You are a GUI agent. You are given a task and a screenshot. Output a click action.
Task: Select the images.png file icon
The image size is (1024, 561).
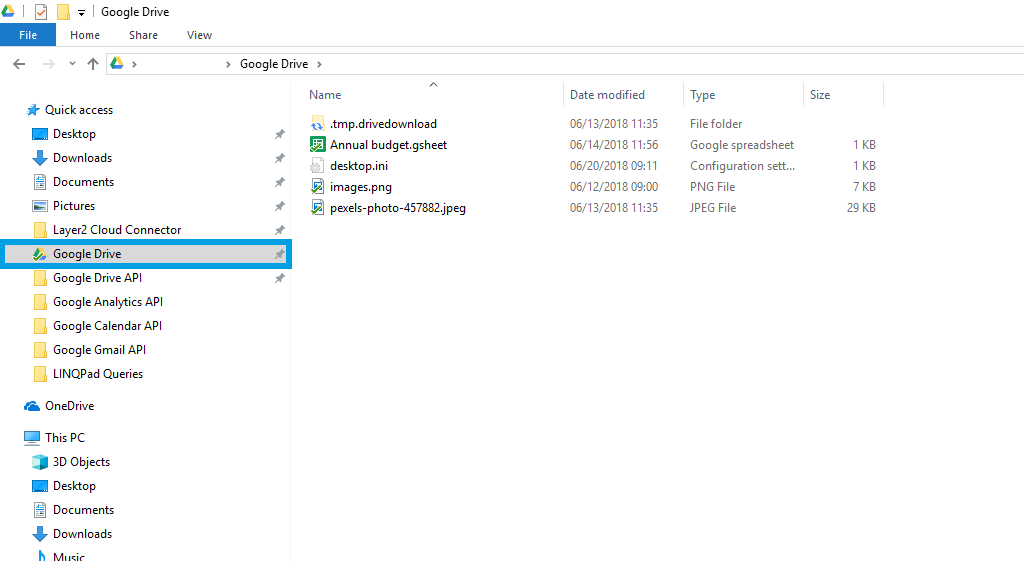pos(317,187)
